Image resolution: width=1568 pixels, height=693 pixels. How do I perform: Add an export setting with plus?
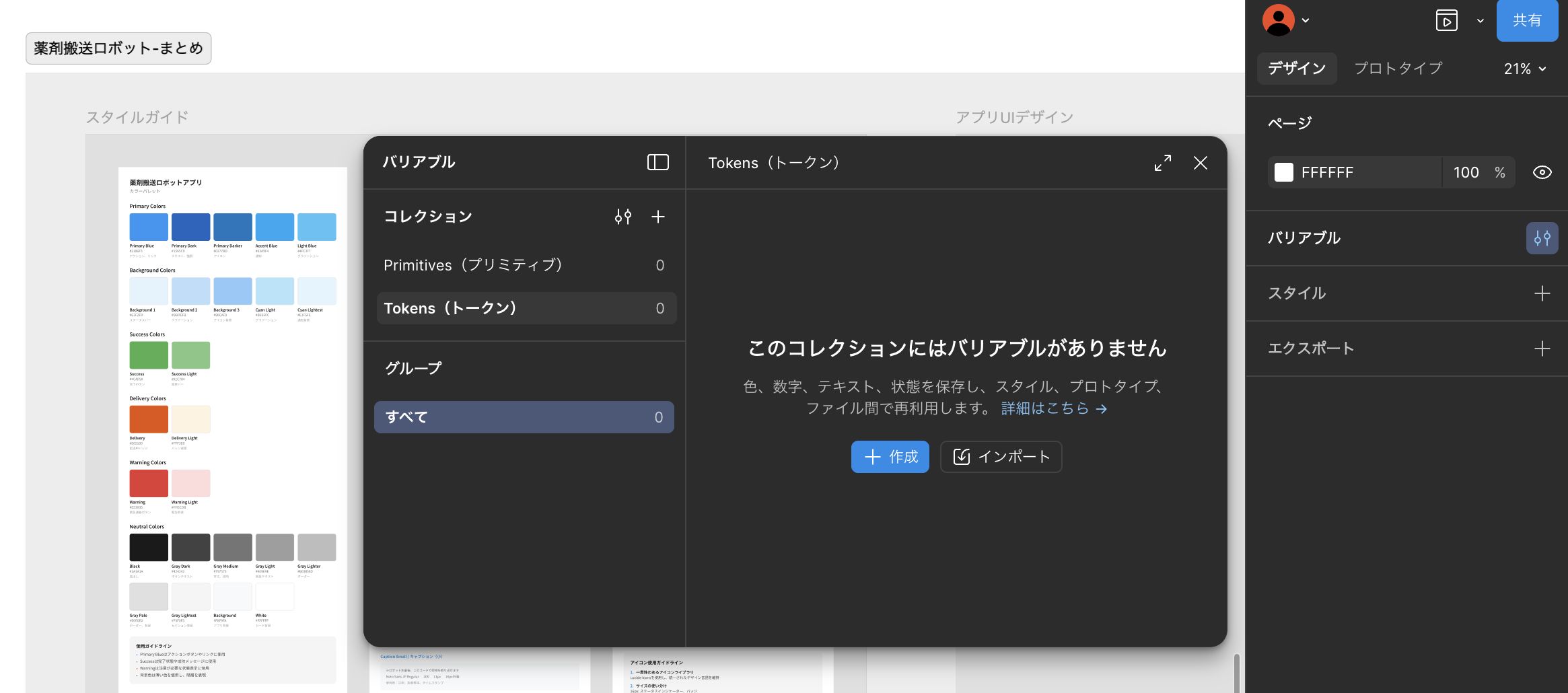point(1542,349)
